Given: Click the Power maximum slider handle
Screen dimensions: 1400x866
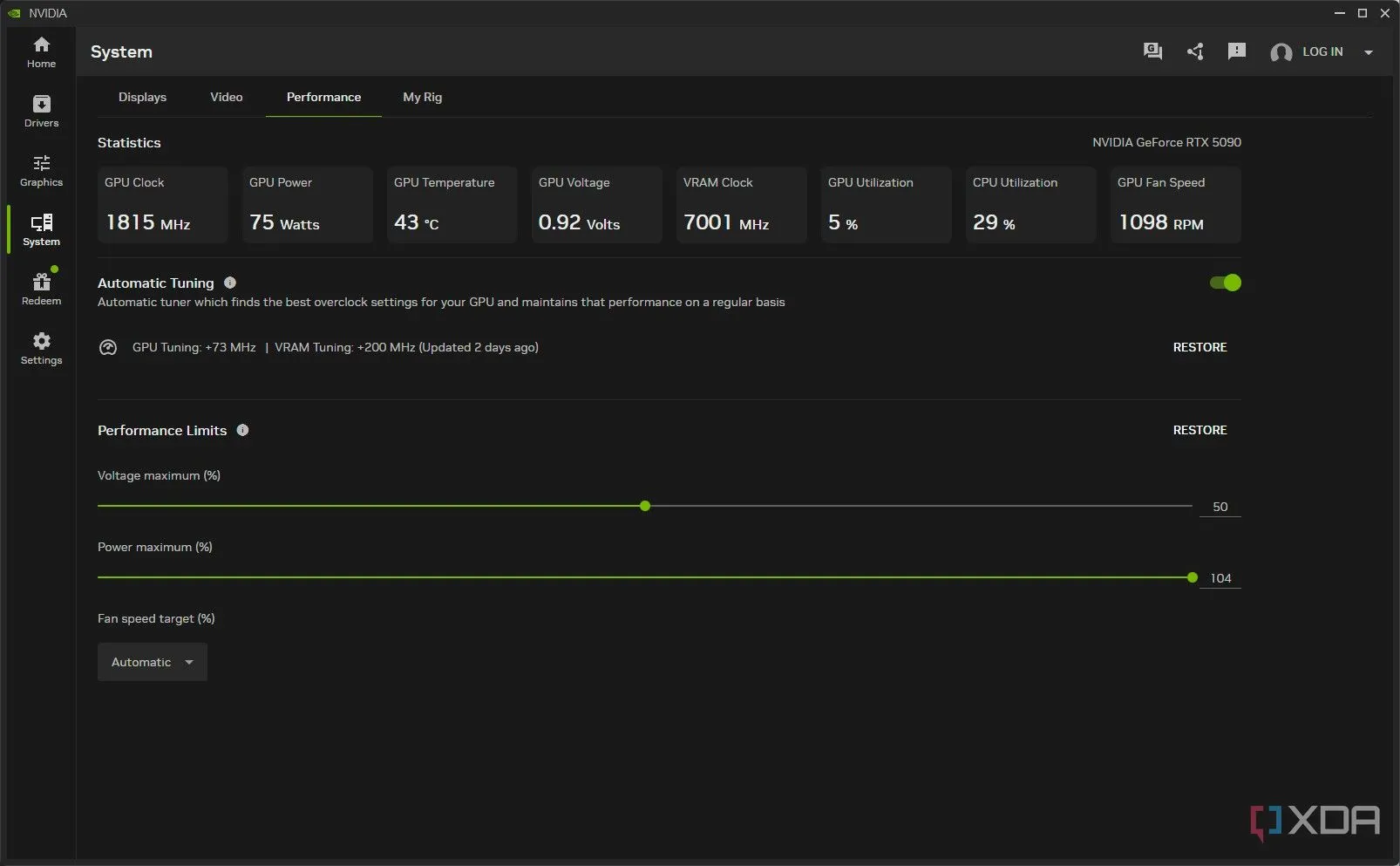Looking at the screenshot, I should (x=1193, y=577).
